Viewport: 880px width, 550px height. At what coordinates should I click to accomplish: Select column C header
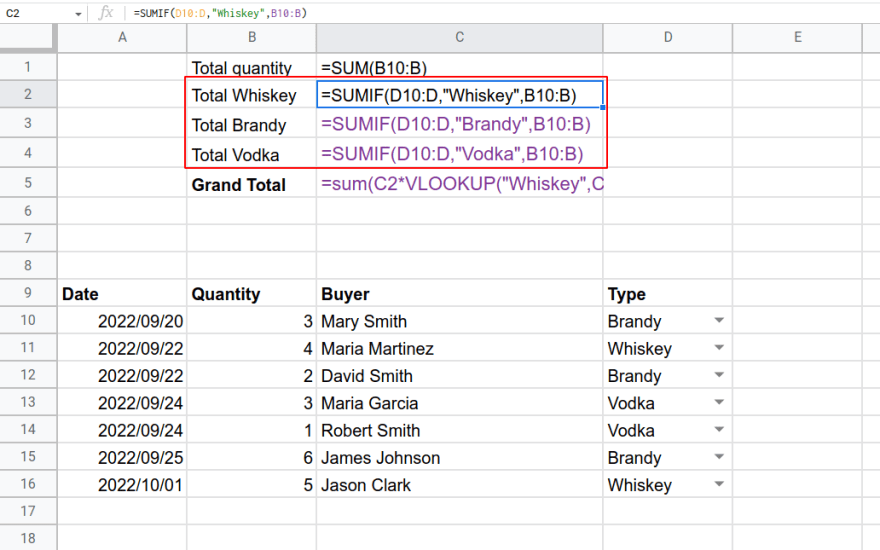click(460, 38)
